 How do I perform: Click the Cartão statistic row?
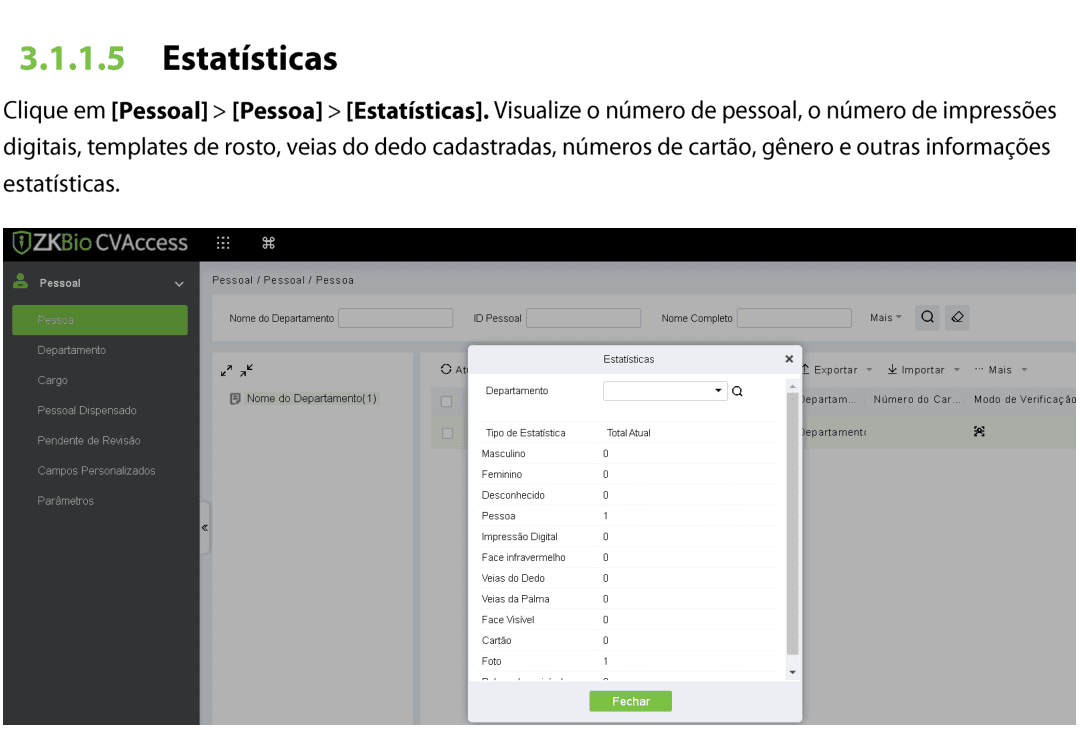[x=628, y=640]
